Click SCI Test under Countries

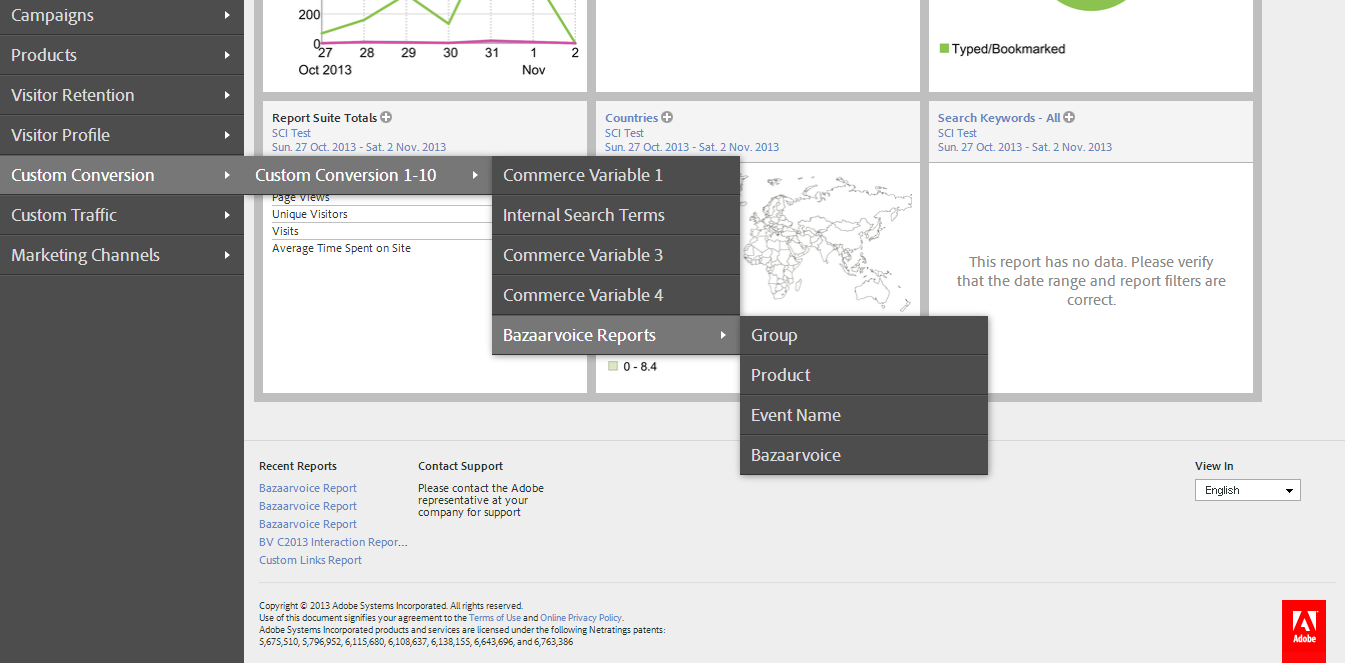click(x=624, y=133)
